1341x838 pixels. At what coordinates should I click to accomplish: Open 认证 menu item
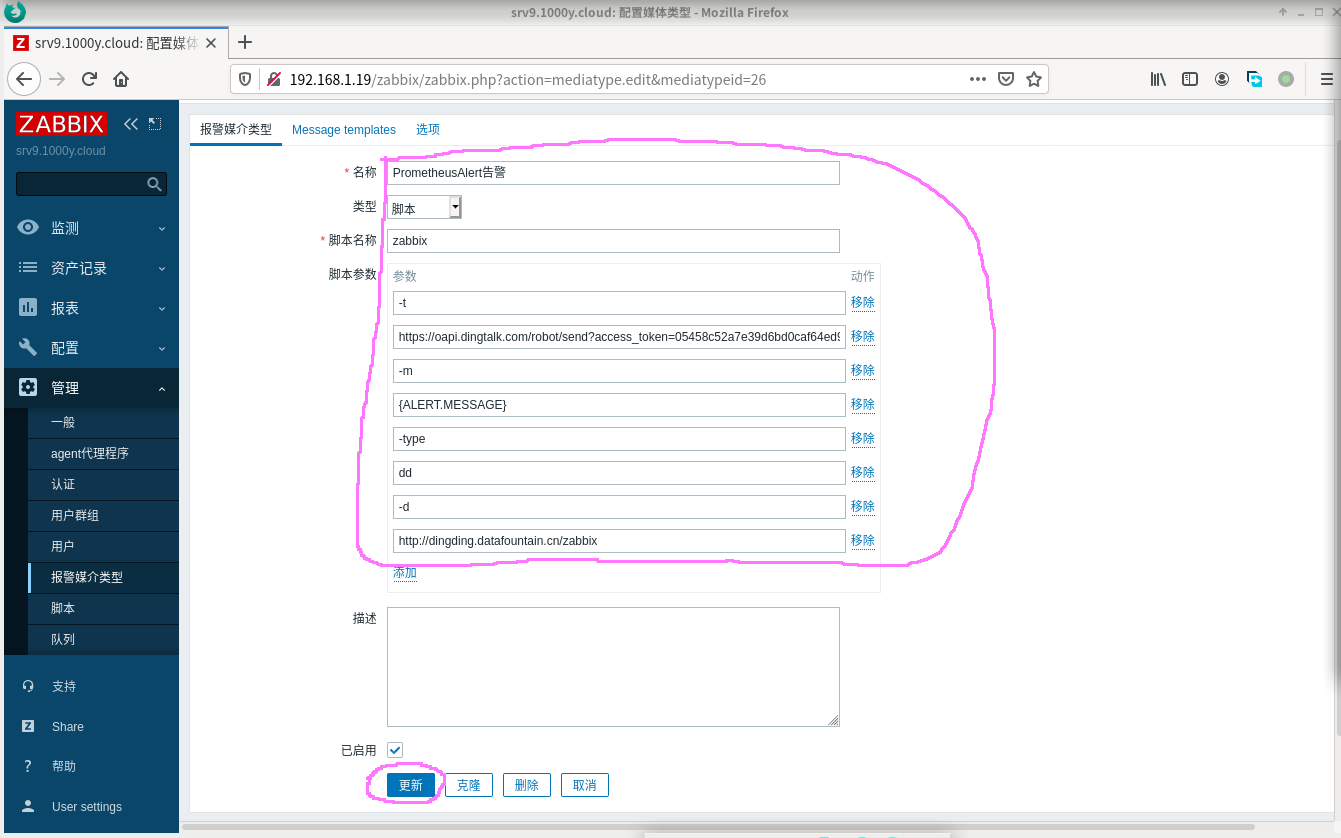[x=103, y=485]
